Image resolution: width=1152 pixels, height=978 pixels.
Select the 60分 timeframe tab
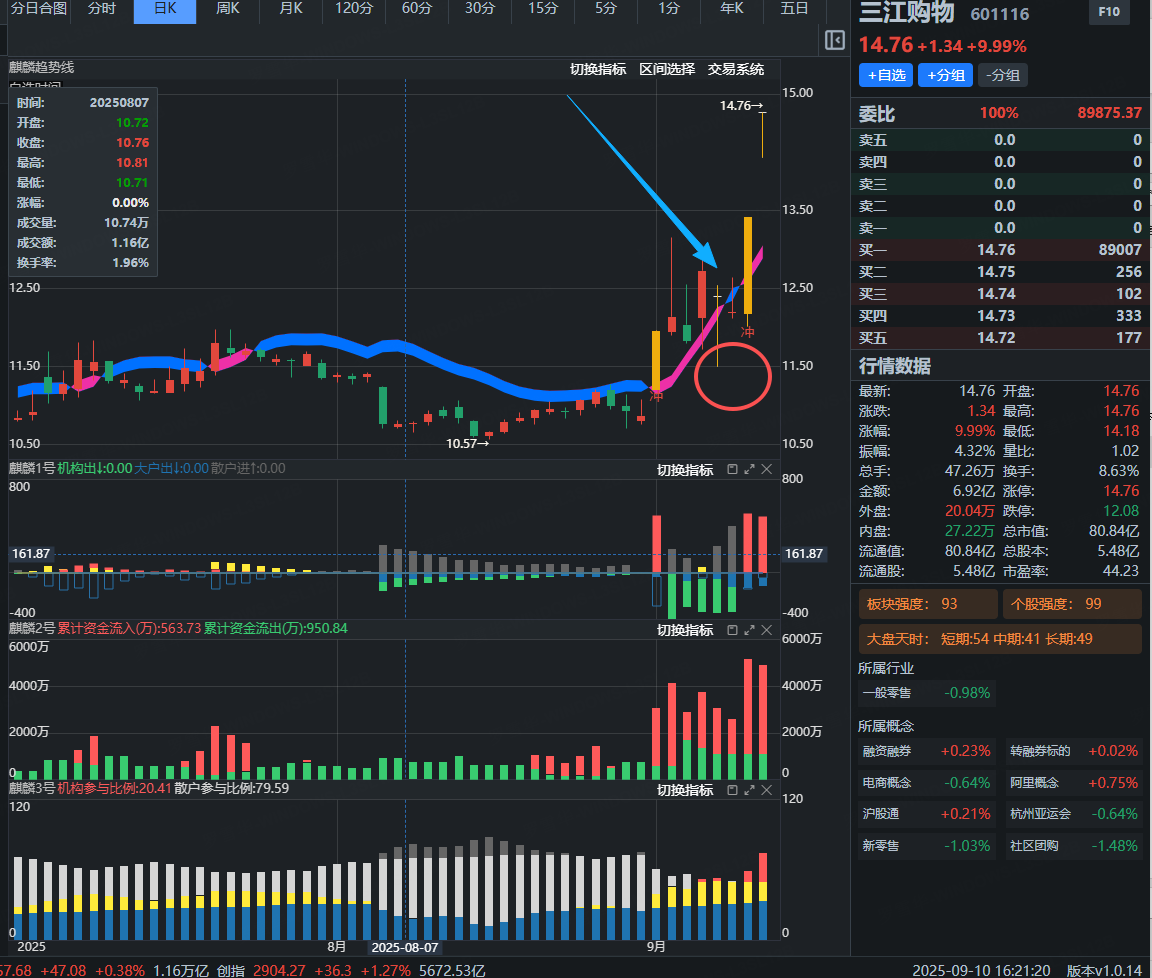coord(417,9)
